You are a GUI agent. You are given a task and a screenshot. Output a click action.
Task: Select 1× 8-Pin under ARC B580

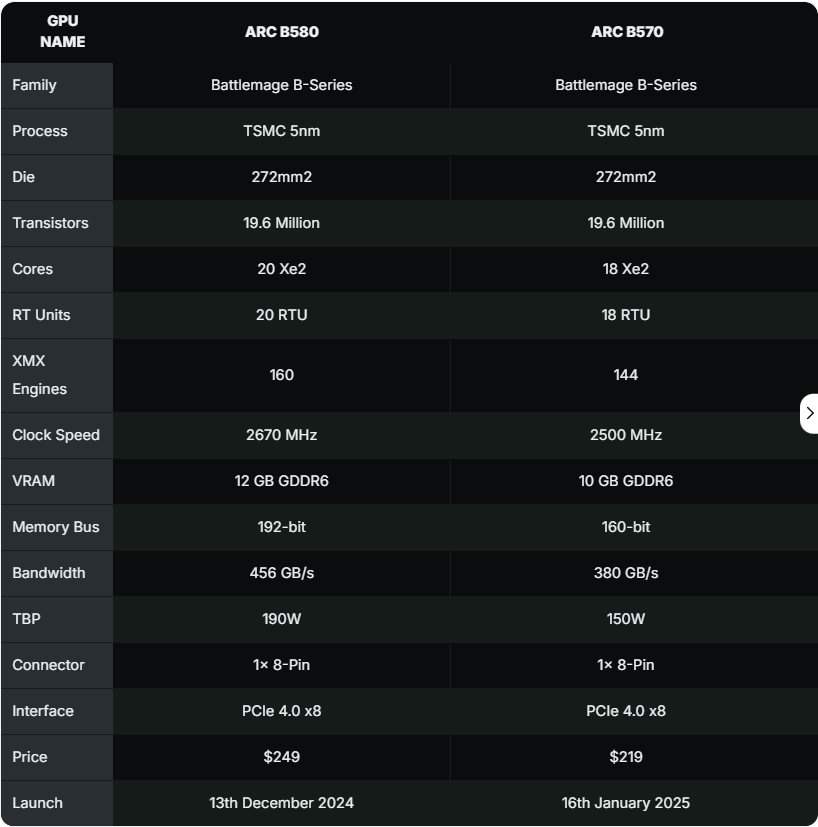[x=282, y=665]
